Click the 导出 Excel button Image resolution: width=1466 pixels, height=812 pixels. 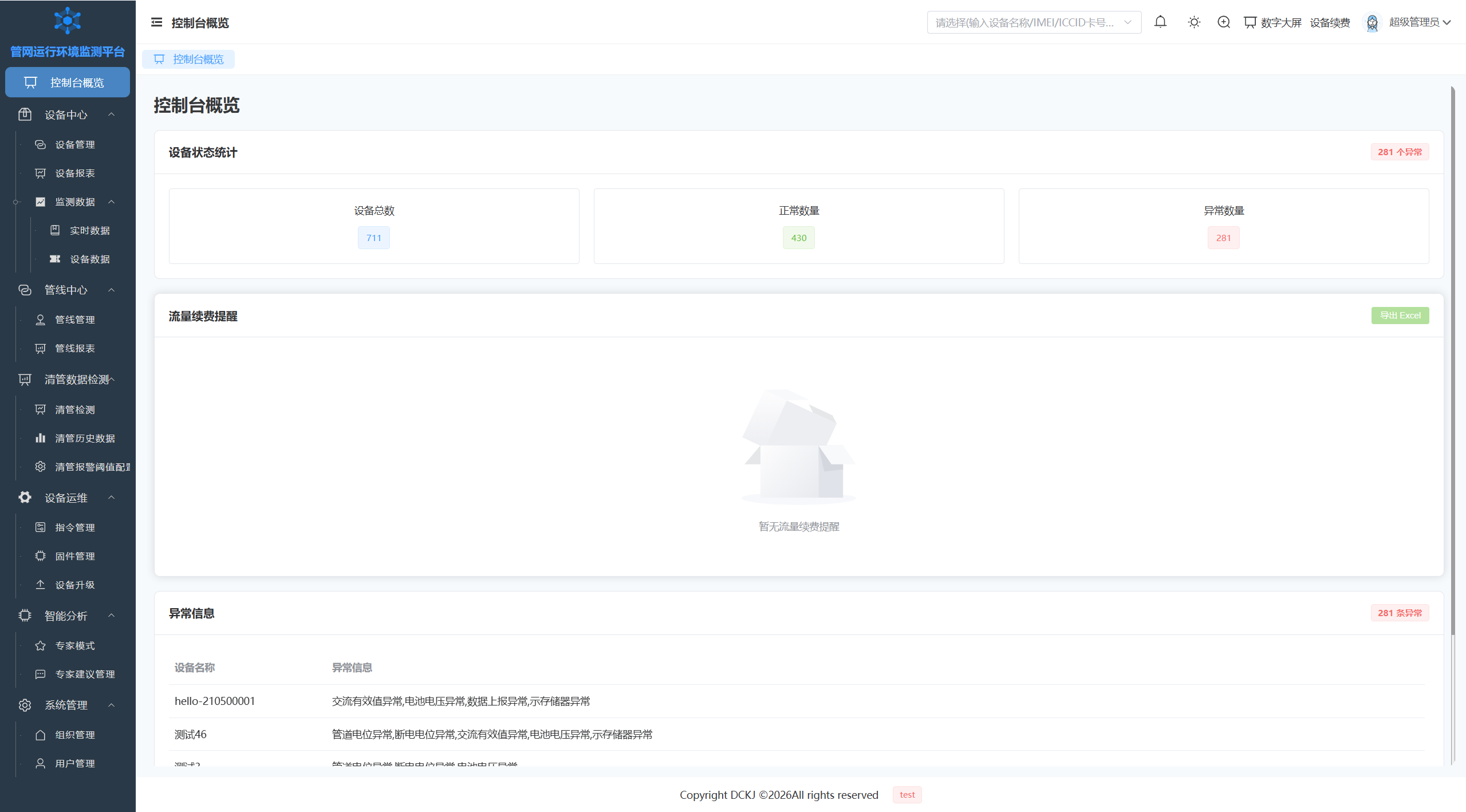[x=1400, y=316]
